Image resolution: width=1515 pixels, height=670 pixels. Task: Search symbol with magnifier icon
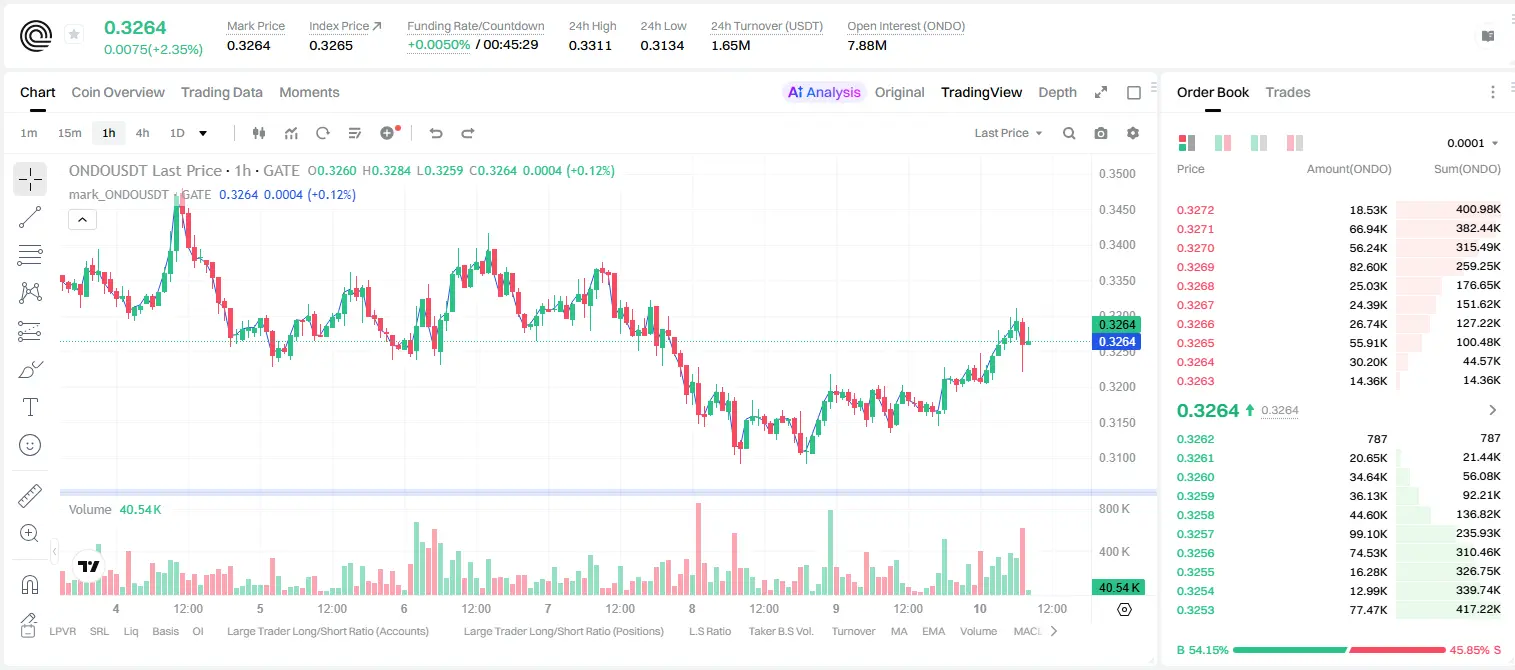click(1069, 133)
